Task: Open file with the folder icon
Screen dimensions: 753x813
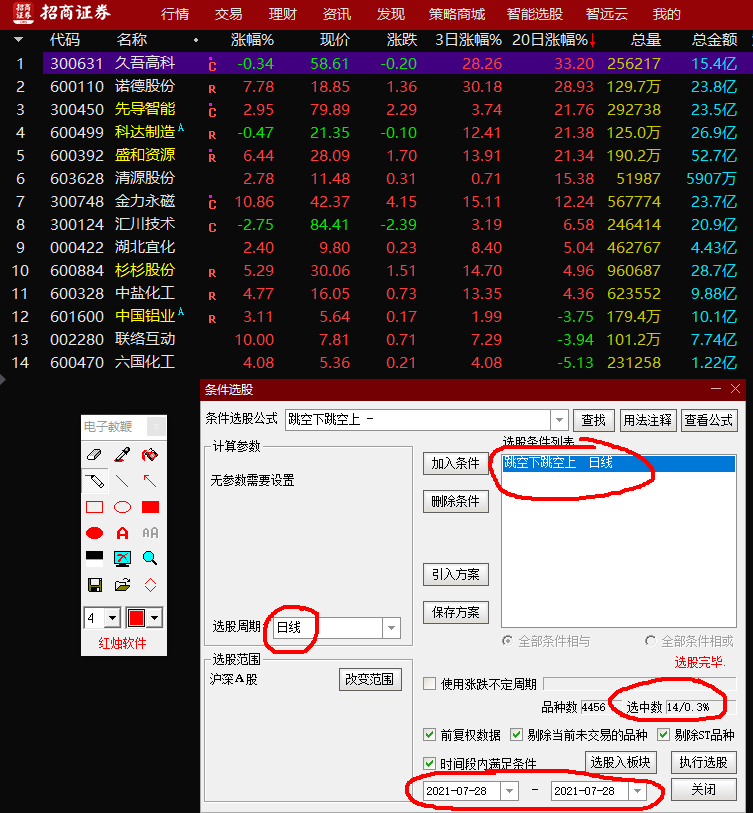Action: pos(122,585)
